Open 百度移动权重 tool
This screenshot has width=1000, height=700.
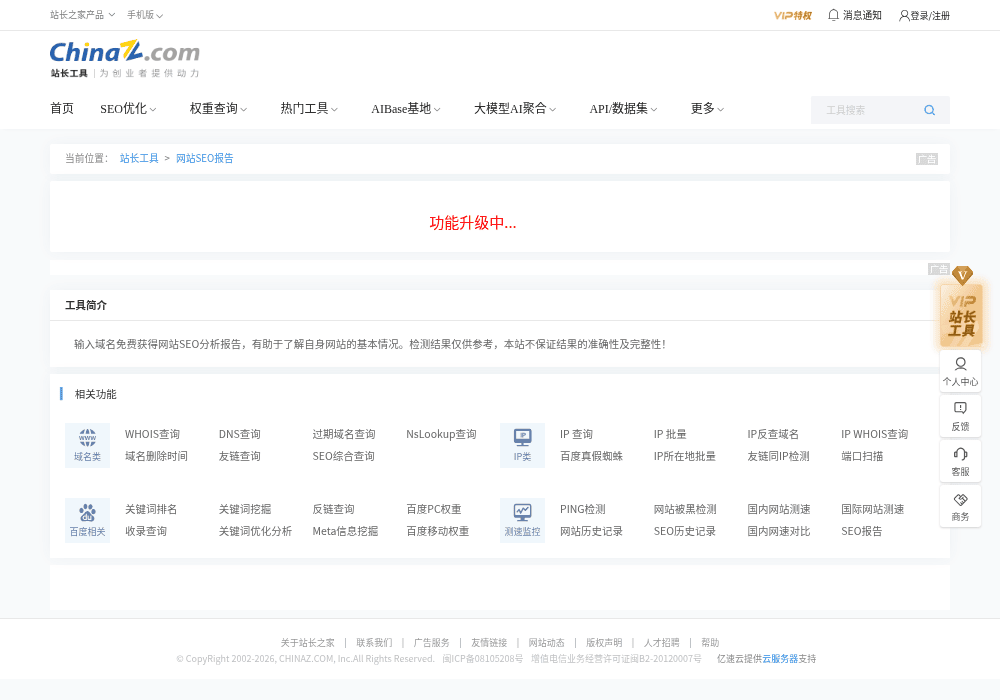click(x=438, y=531)
